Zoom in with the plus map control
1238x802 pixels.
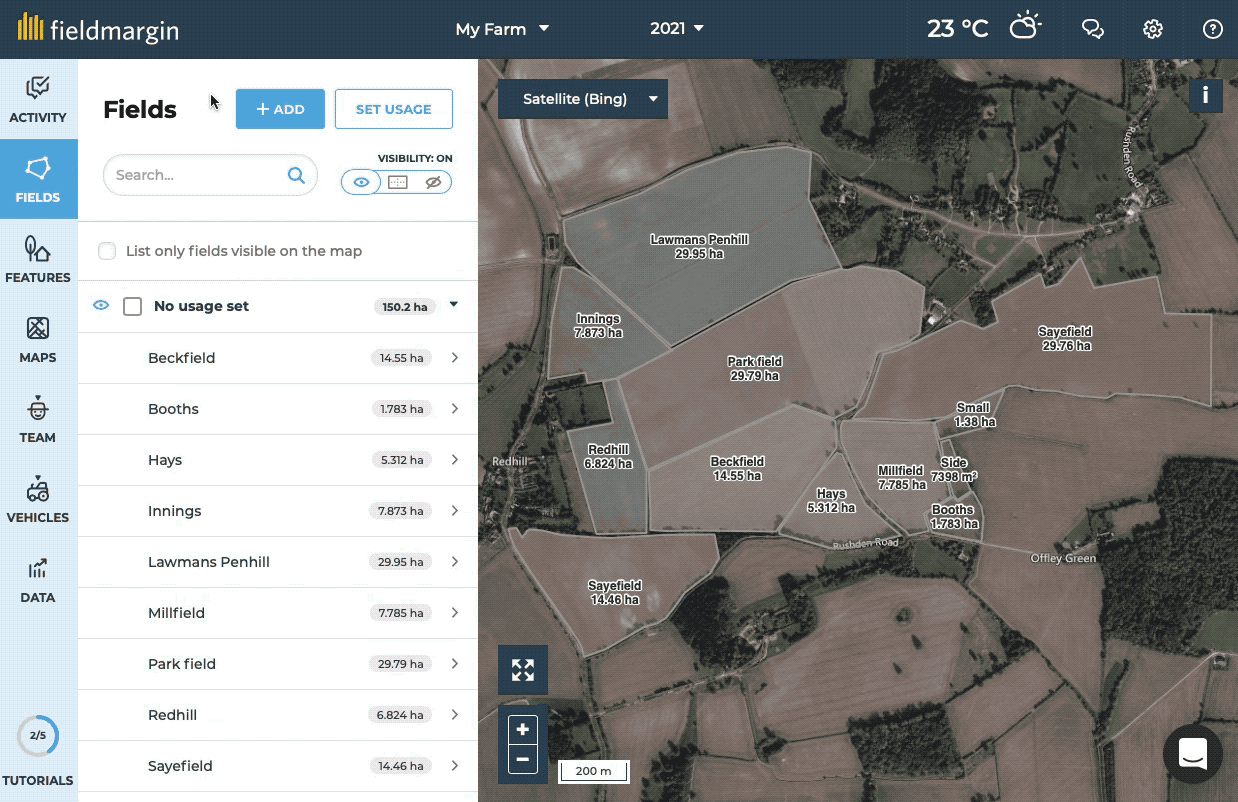coord(522,729)
